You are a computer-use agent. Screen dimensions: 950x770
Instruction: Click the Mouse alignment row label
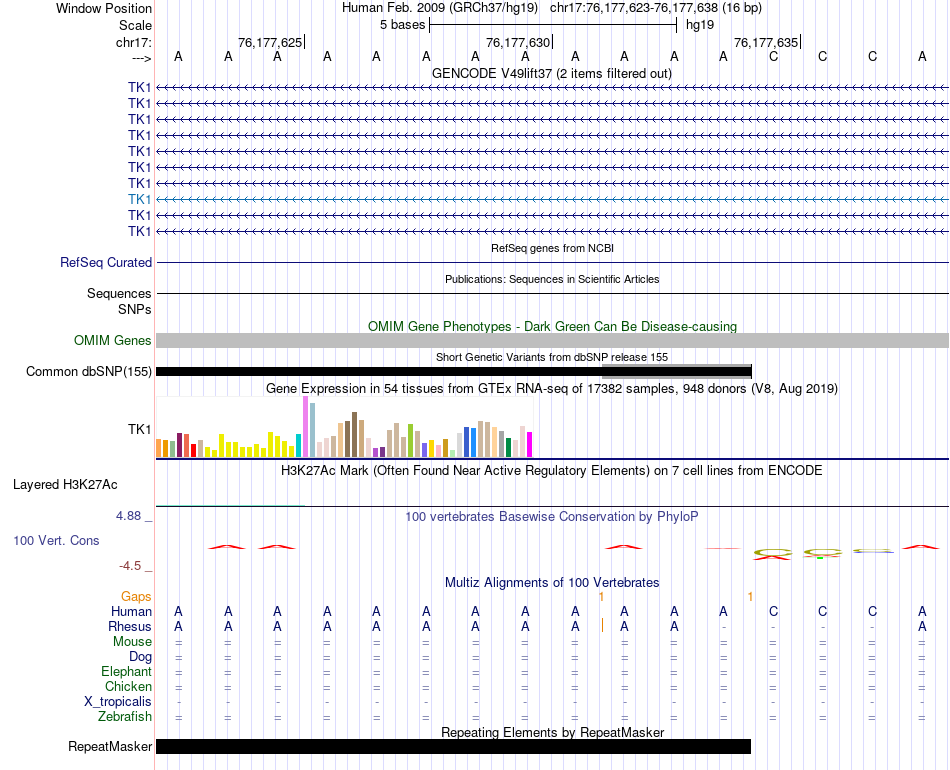[132, 642]
